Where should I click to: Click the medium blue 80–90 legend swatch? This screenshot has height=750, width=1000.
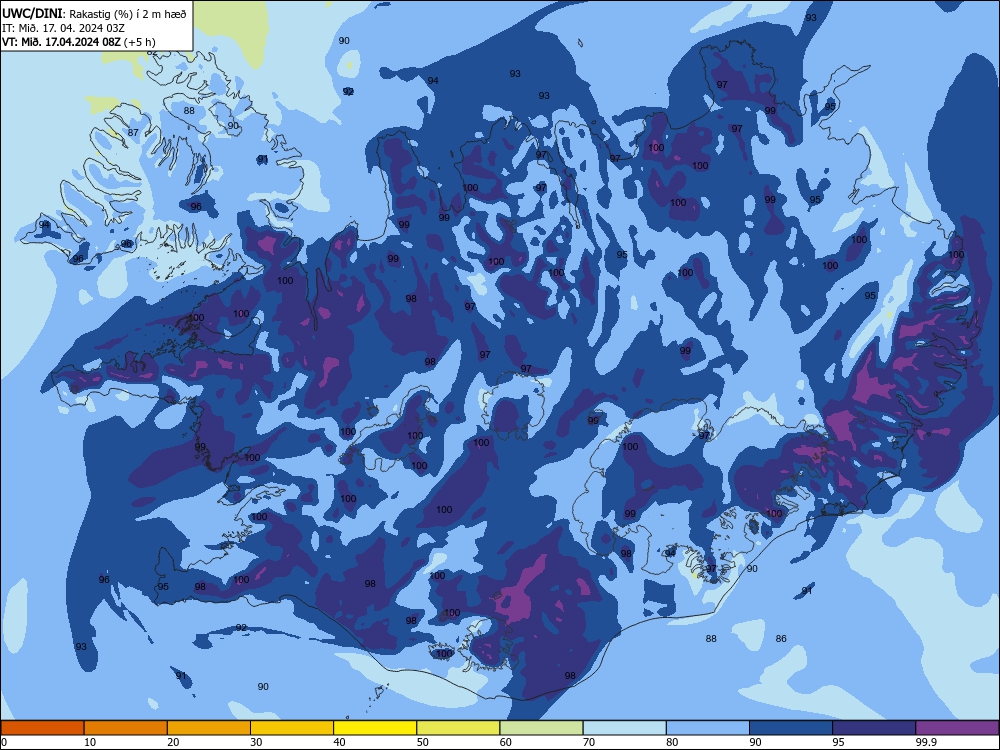pyautogui.click(x=708, y=728)
